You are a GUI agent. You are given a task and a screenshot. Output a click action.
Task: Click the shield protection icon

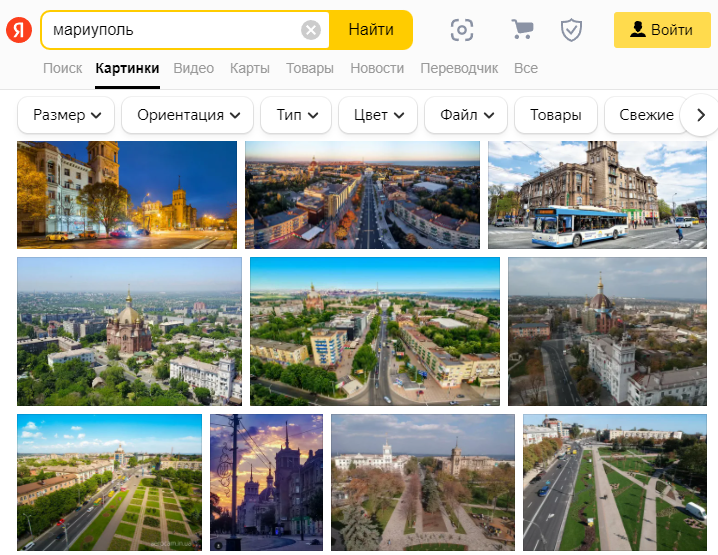pos(571,30)
